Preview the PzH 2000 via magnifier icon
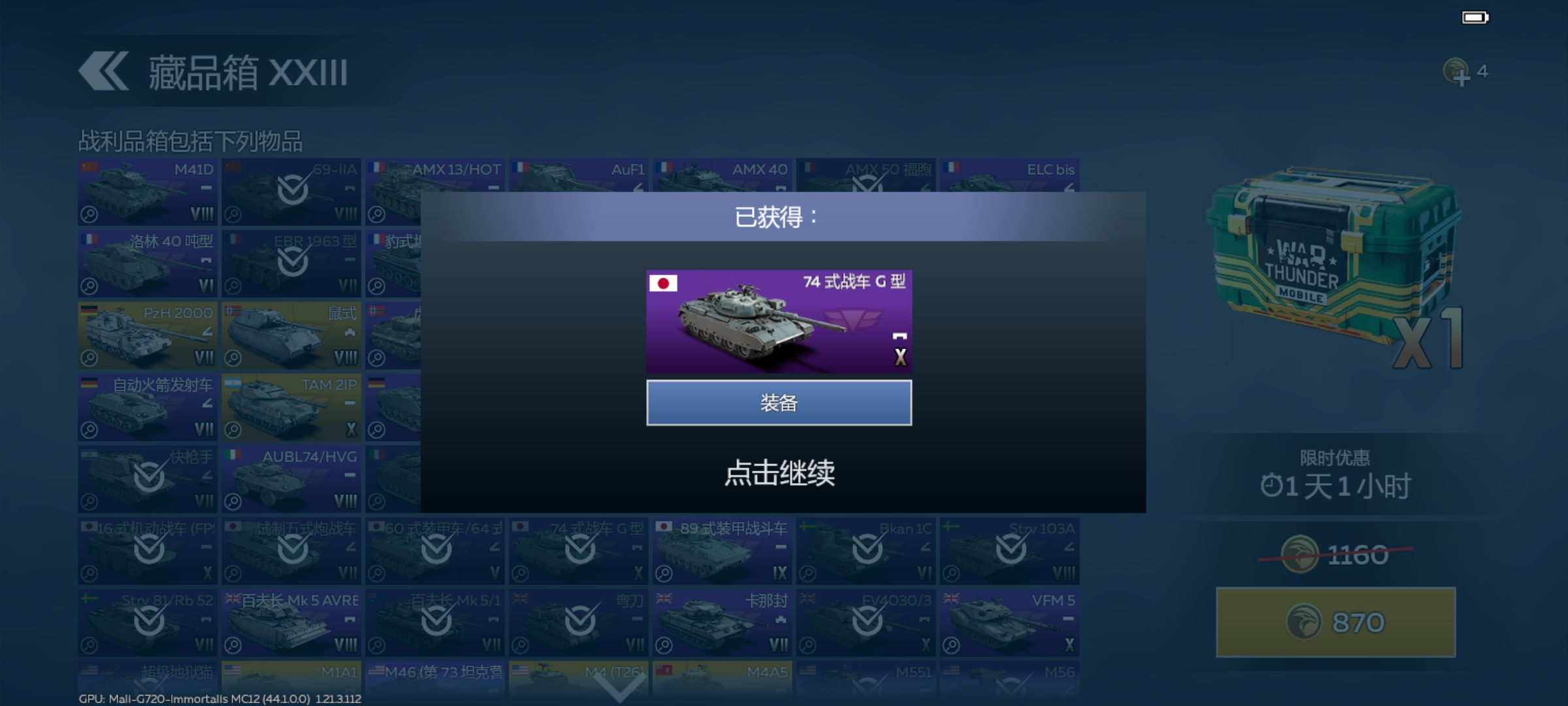 pyautogui.click(x=89, y=358)
